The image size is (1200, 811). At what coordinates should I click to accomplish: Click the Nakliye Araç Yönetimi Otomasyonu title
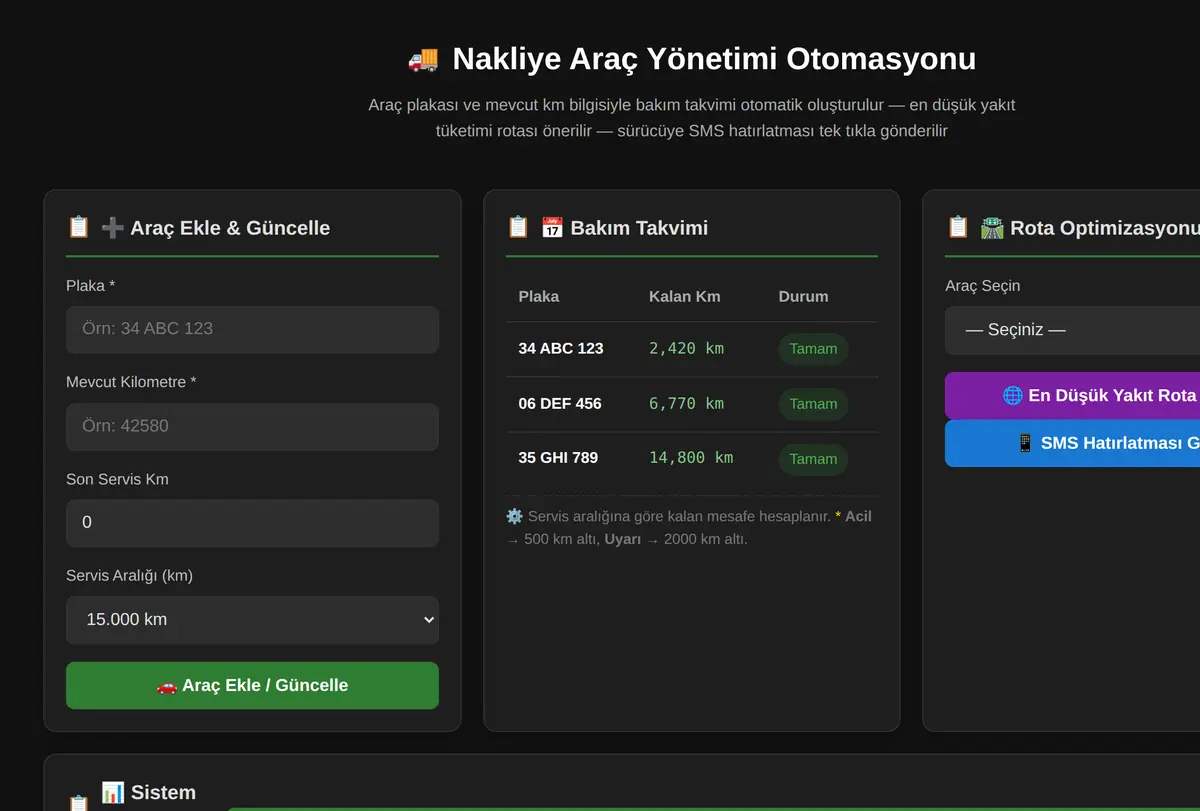tap(714, 59)
